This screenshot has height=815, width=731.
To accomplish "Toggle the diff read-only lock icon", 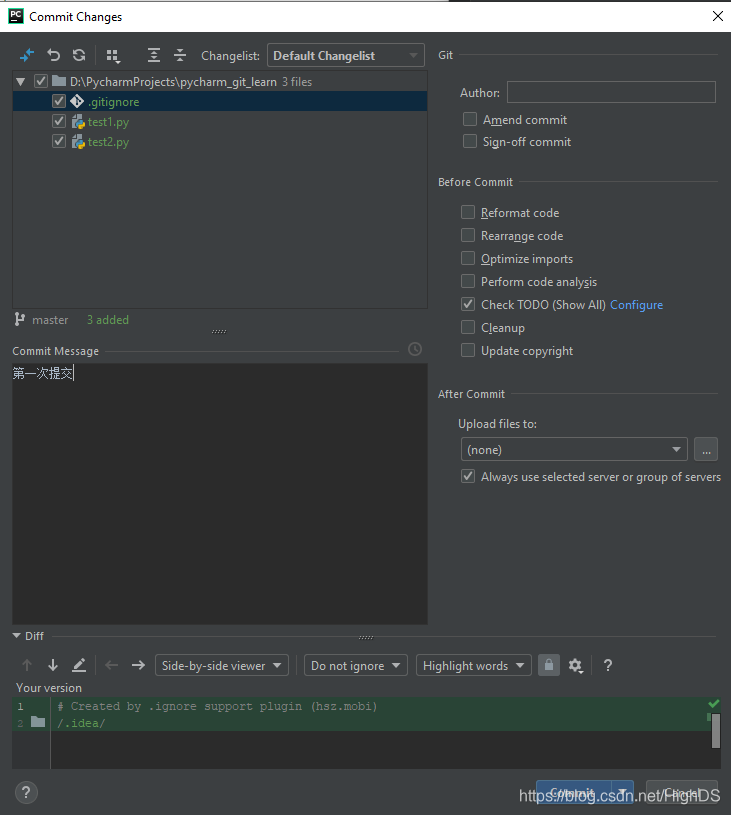I will tap(549, 665).
